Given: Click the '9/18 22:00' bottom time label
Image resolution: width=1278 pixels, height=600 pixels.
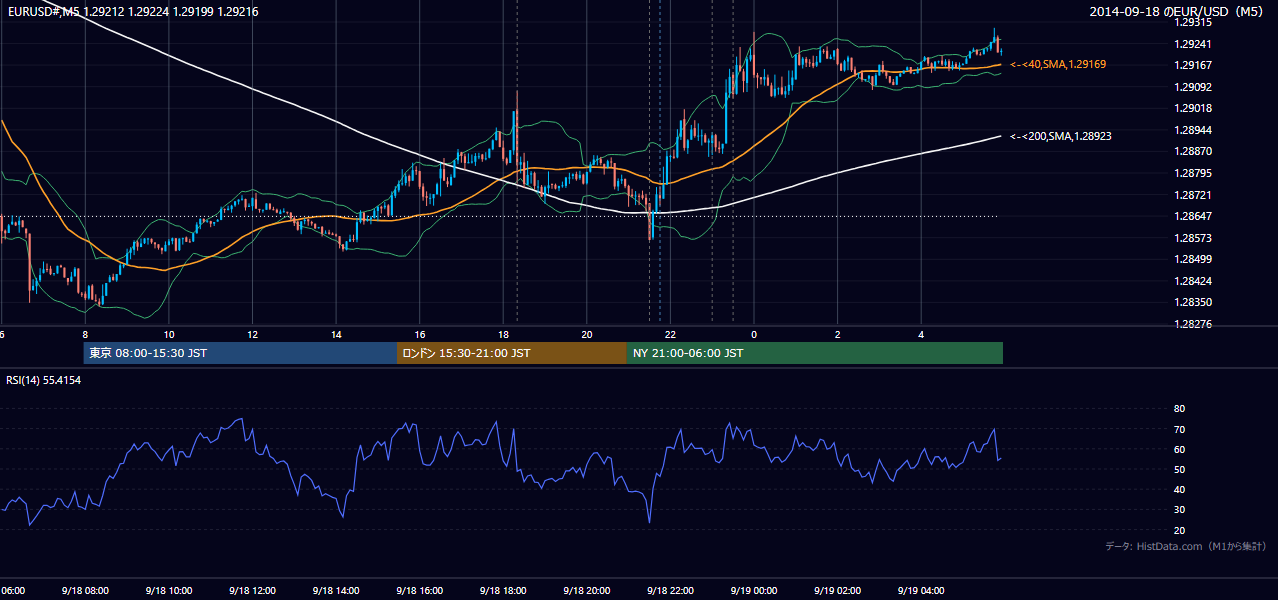Looking at the screenshot, I should [x=670, y=590].
